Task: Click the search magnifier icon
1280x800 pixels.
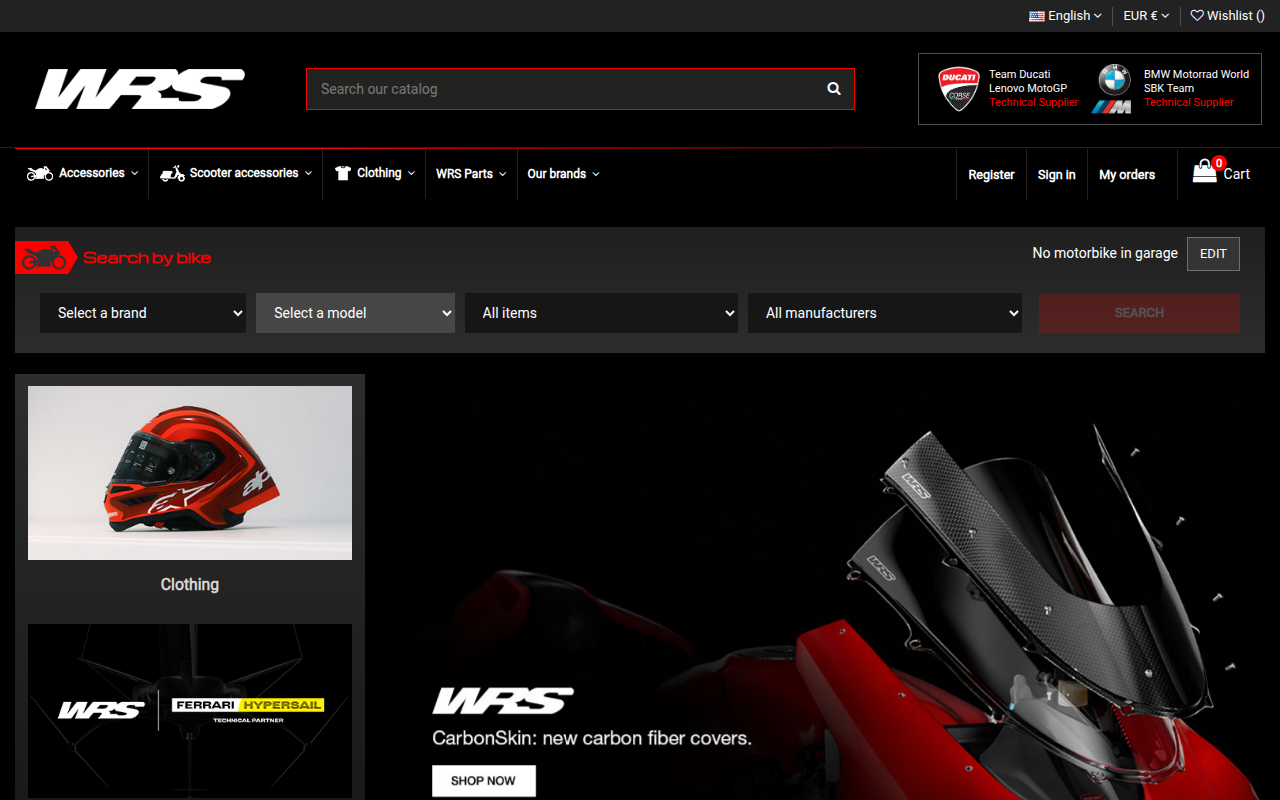Action: (x=834, y=89)
